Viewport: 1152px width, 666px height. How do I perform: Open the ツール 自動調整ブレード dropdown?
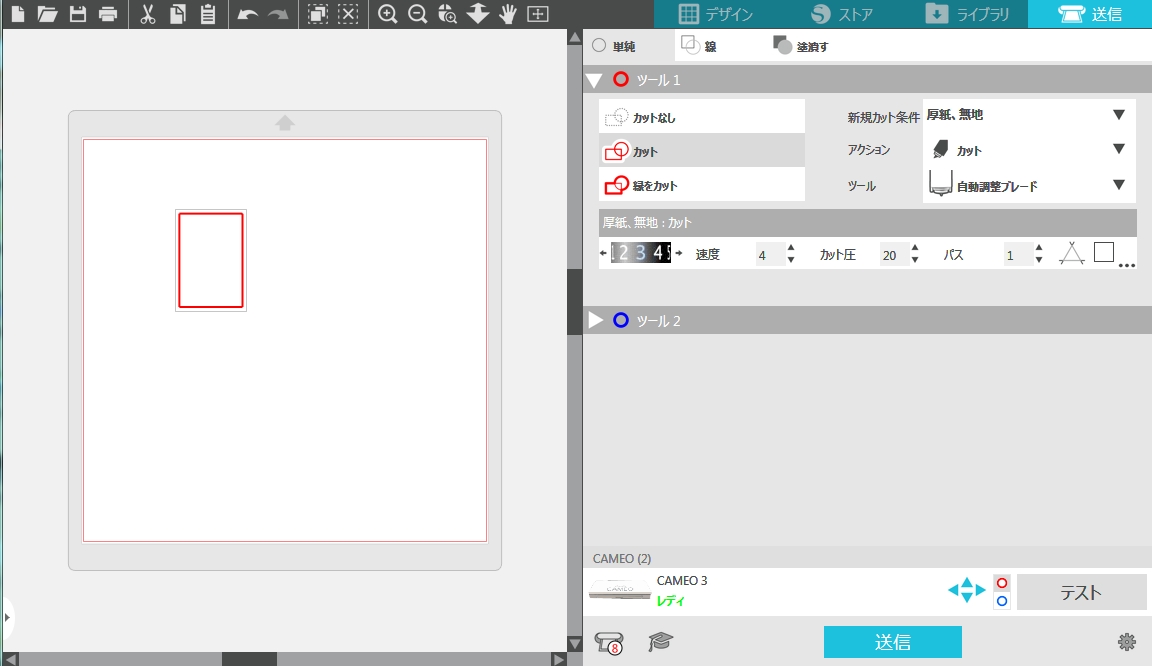pos(1027,185)
